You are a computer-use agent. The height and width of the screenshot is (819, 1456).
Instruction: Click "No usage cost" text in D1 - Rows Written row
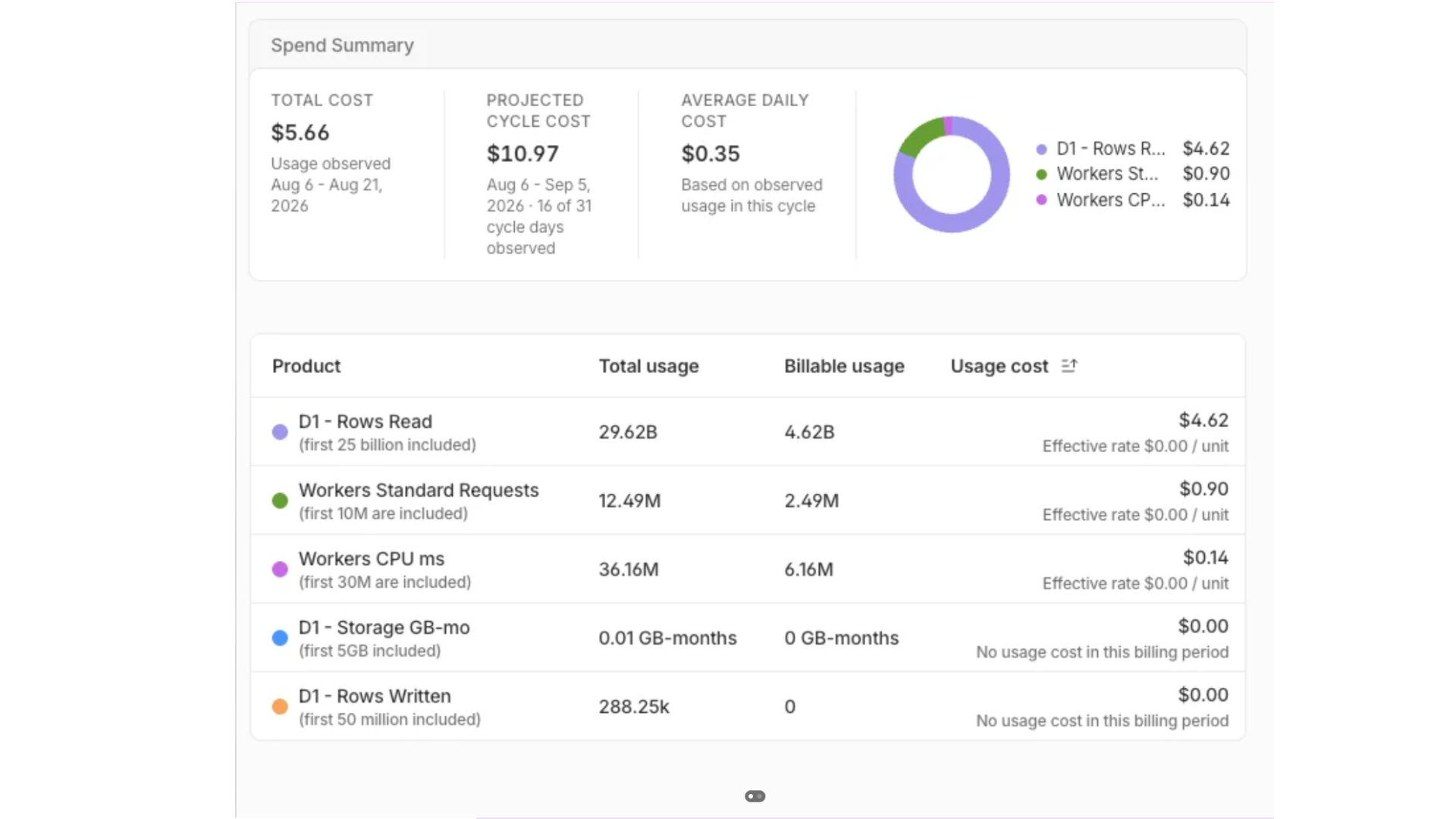coord(1103,721)
